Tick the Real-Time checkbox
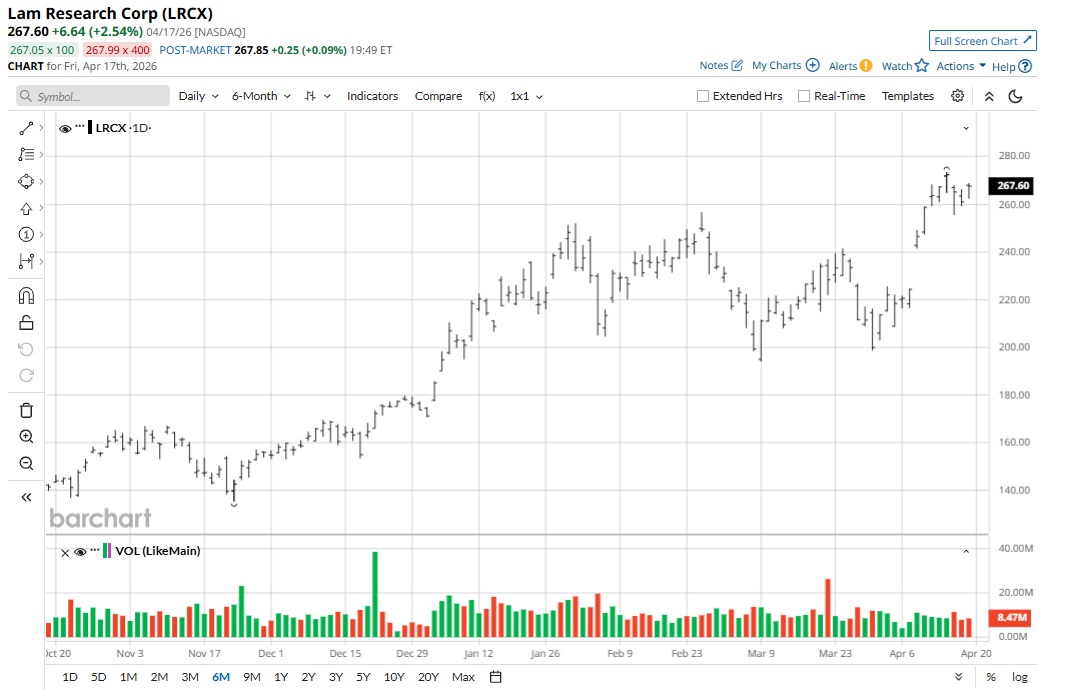The image size is (1066, 698). coord(804,96)
